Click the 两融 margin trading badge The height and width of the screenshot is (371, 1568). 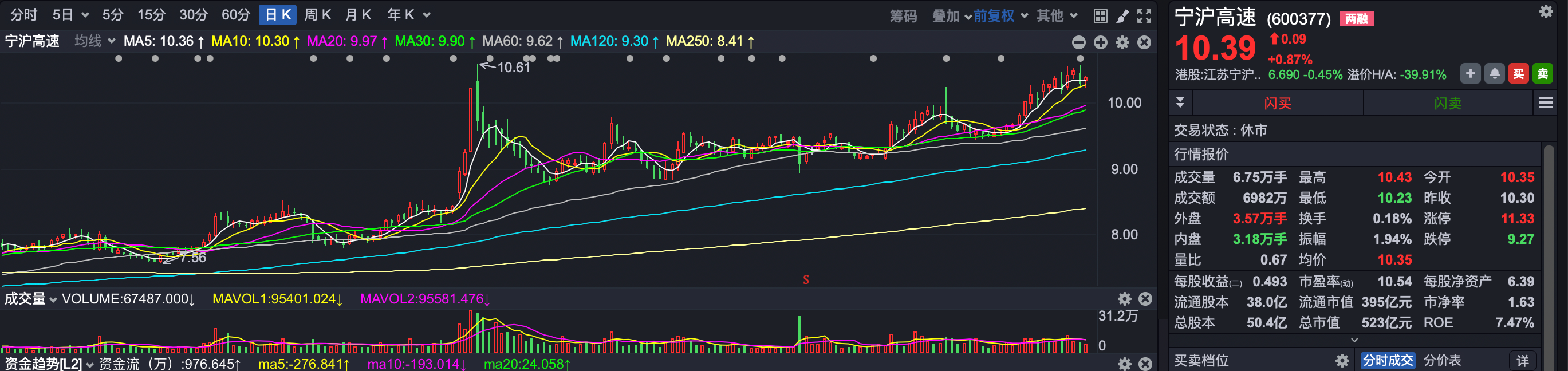(x=1356, y=19)
